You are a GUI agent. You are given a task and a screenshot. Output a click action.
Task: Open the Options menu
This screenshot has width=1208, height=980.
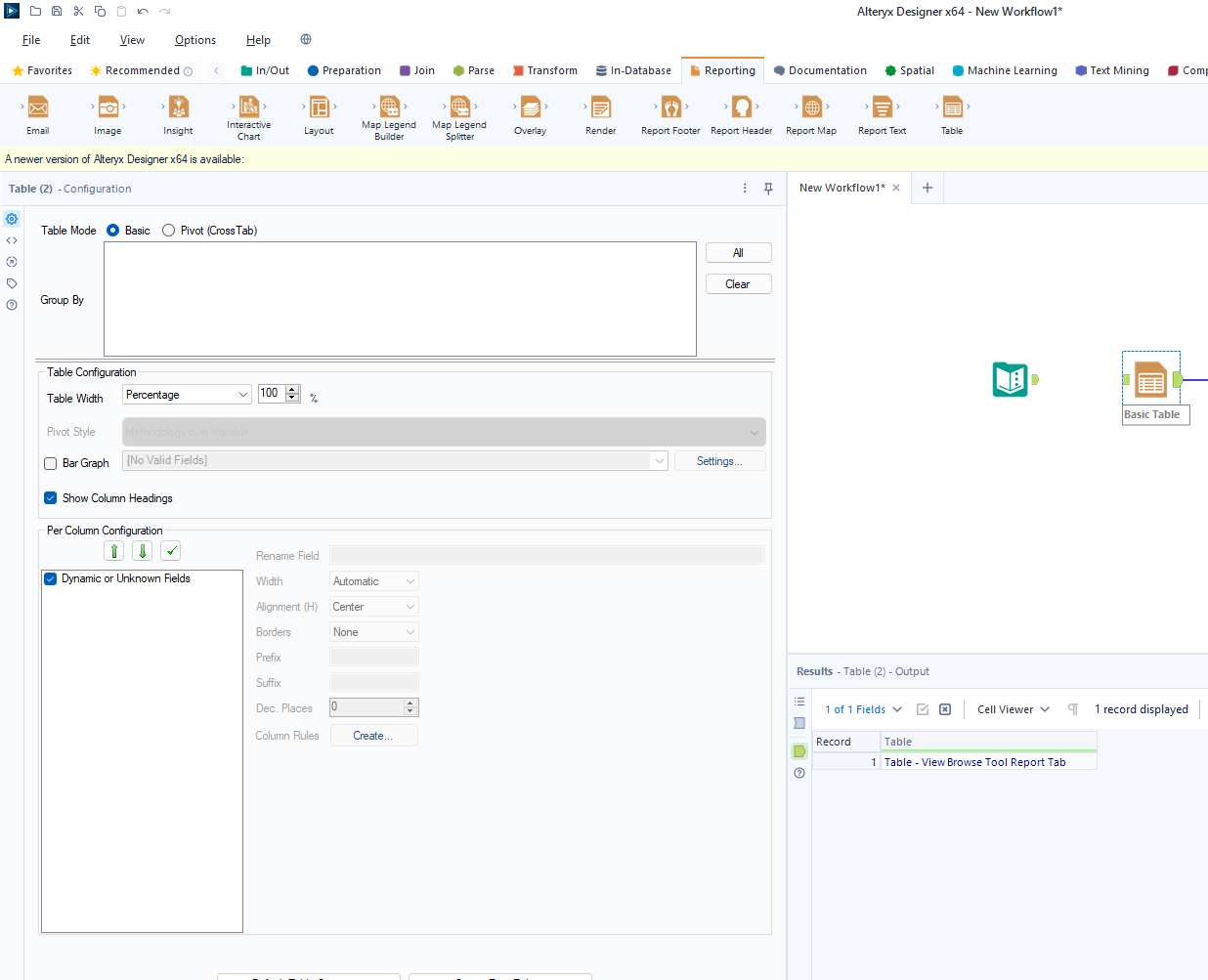point(195,40)
